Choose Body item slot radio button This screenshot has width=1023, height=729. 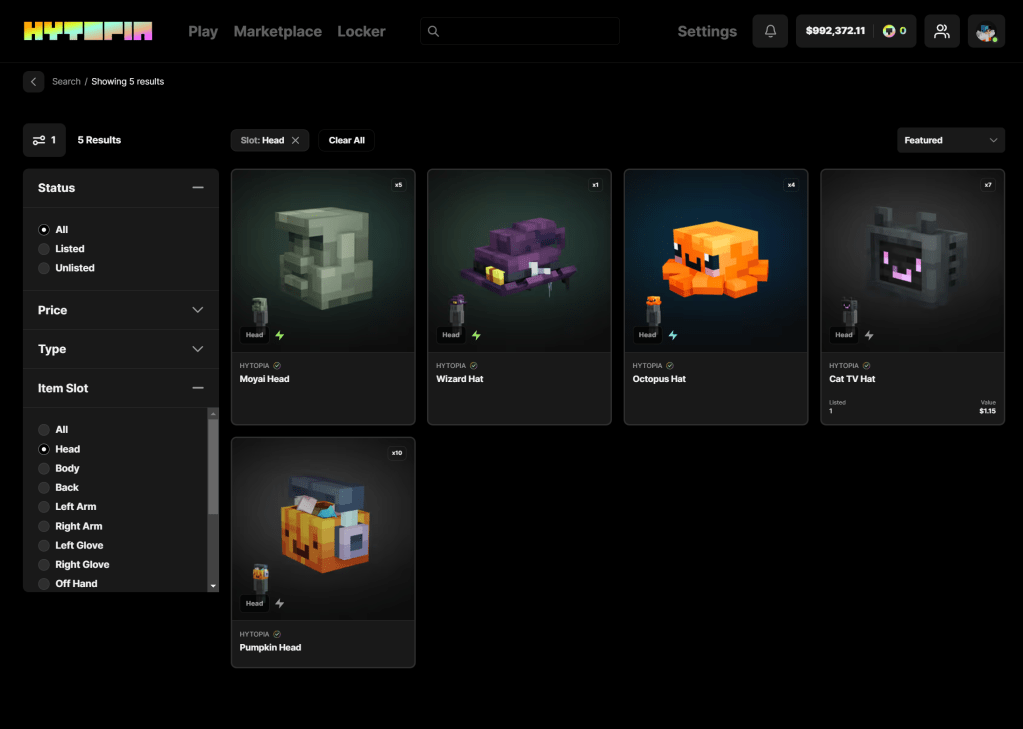pos(44,468)
